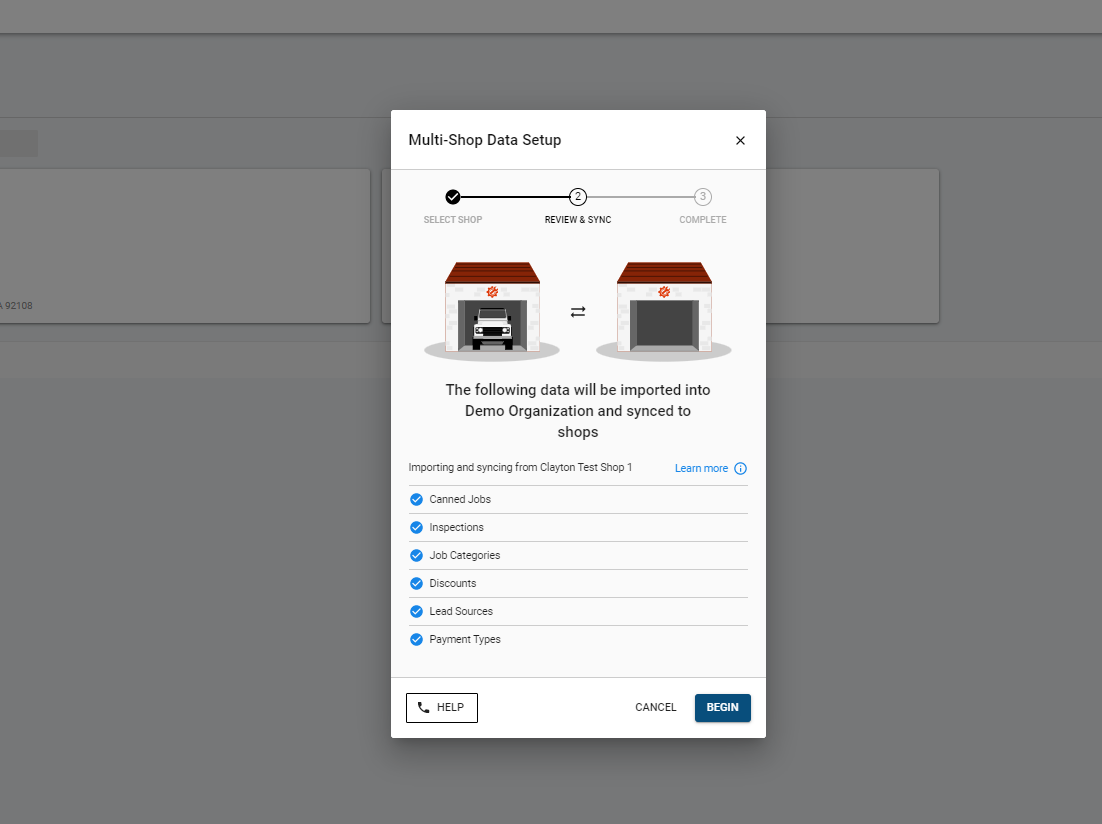Click 'Importing and syncing from Clayton Test Shop 1'
Image resolution: width=1102 pixels, height=824 pixels.
coord(520,468)
